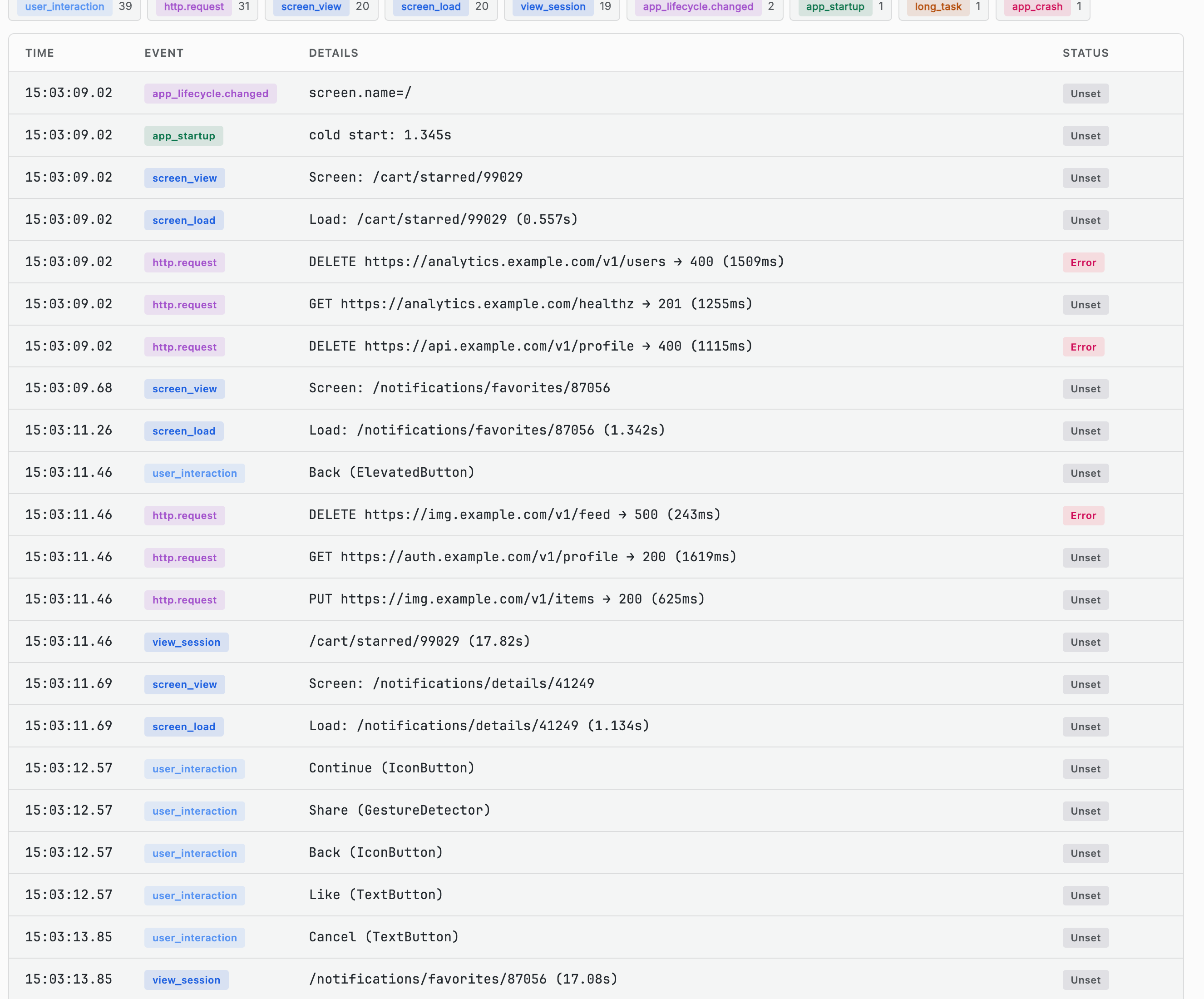
Task: Select 'Continue (IconButton)' interaction row
Action: [x=596, y=768]
